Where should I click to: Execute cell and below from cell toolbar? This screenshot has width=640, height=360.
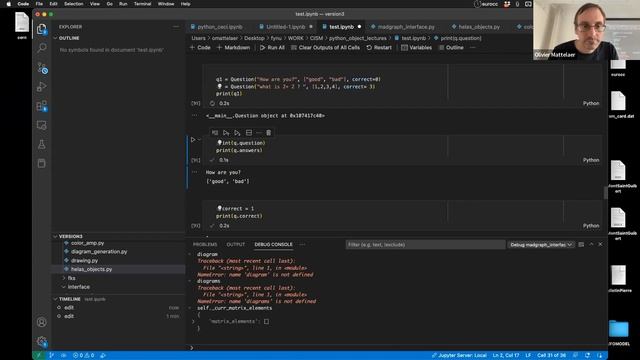[237, 133]
